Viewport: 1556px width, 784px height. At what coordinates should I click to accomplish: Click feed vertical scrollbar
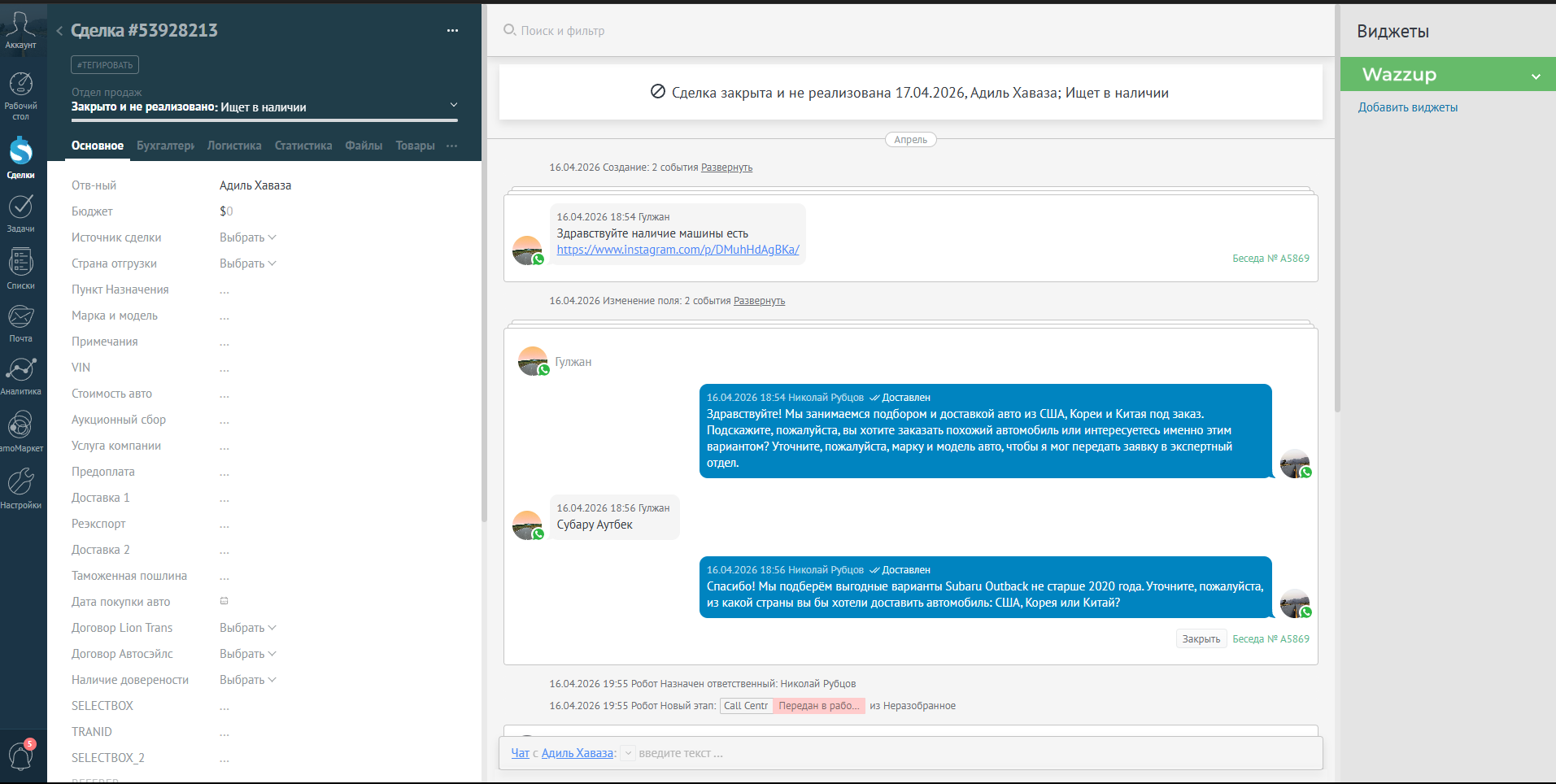(1337, 207)
